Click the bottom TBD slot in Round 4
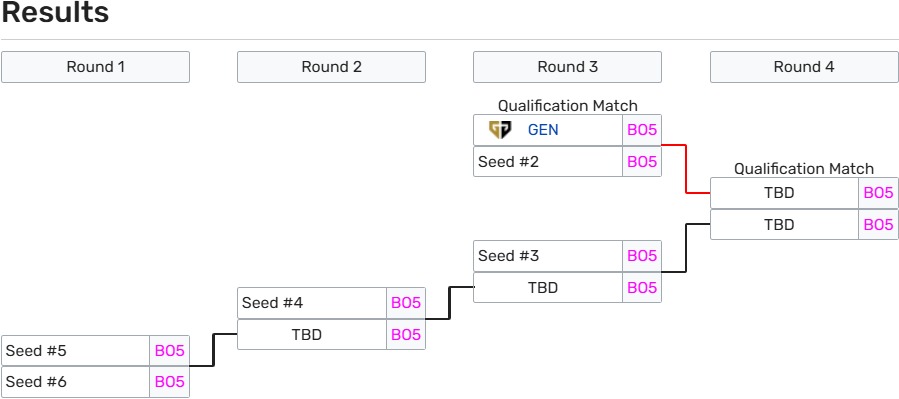This screenshot has width=899, height=399. [x=784, y=224]
